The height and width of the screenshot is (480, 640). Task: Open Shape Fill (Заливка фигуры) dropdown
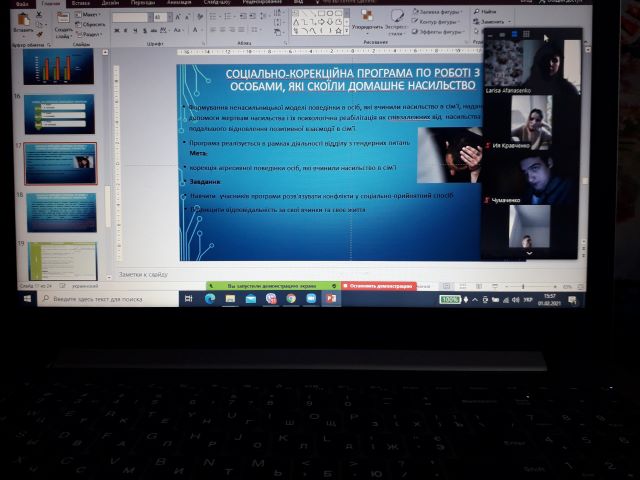pos(437,12)
